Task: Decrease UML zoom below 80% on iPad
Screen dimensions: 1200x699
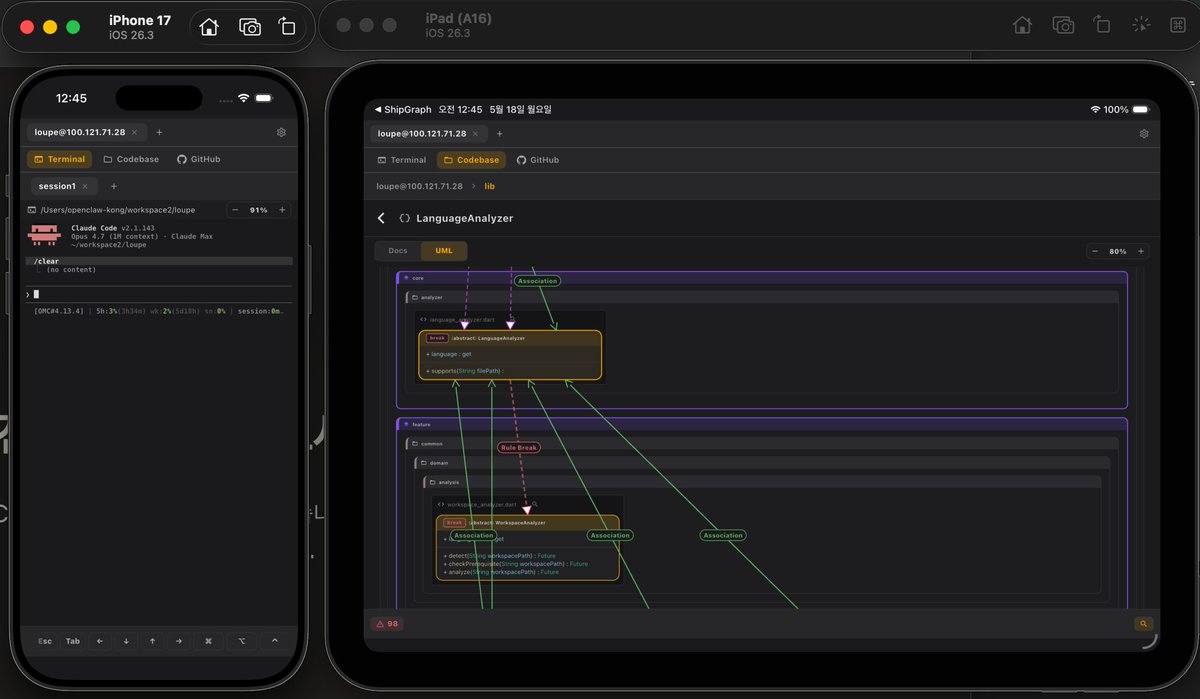Action: pyautogui.click(x=1095, y=251)
